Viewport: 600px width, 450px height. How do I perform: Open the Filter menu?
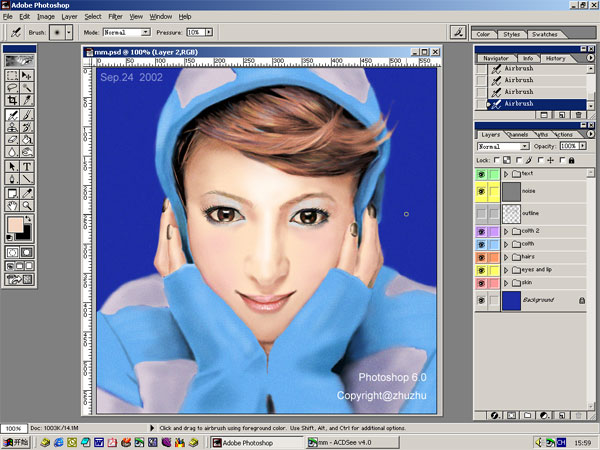[x=115, y=16]
